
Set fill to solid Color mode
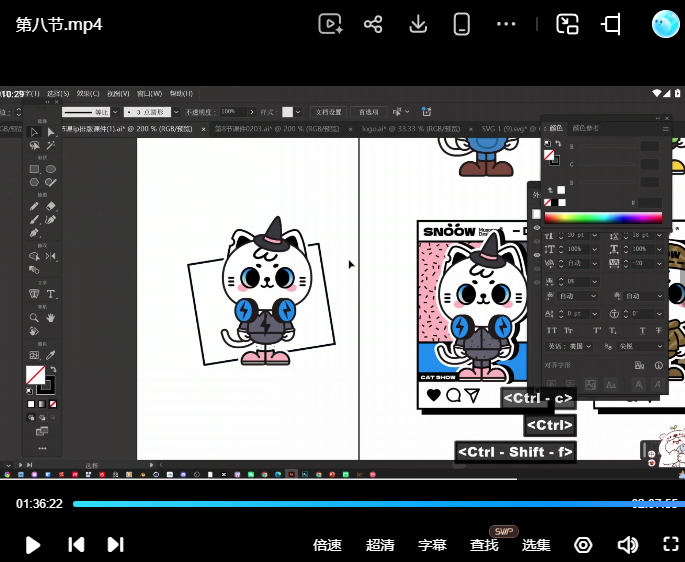click(x=31, y=404)
